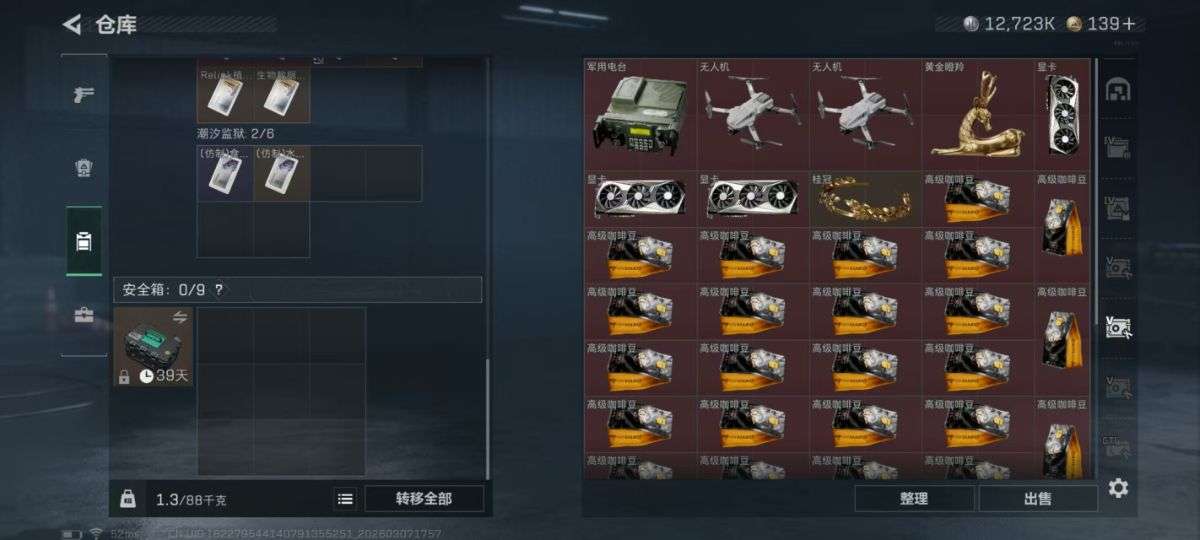Open the briefcase tab in left sidebar

tap(84, 315)
